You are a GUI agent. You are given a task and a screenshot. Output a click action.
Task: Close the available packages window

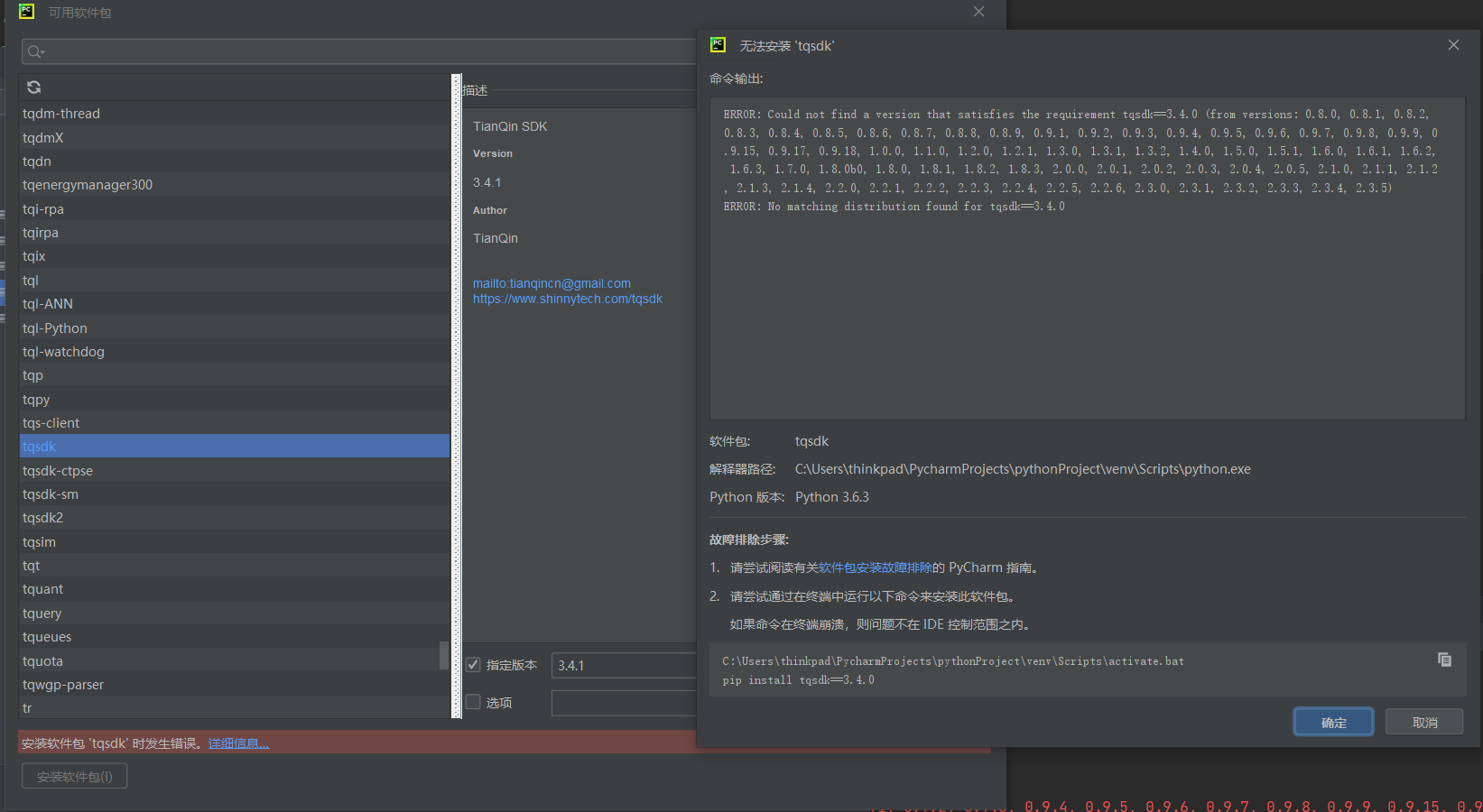coord(978,12)
